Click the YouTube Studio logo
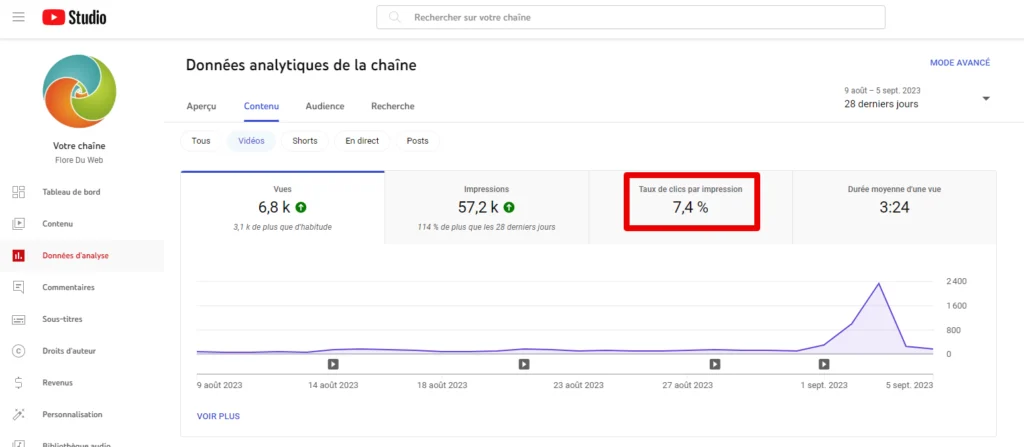Screen dimensions: 1024x447 (74, 18)
